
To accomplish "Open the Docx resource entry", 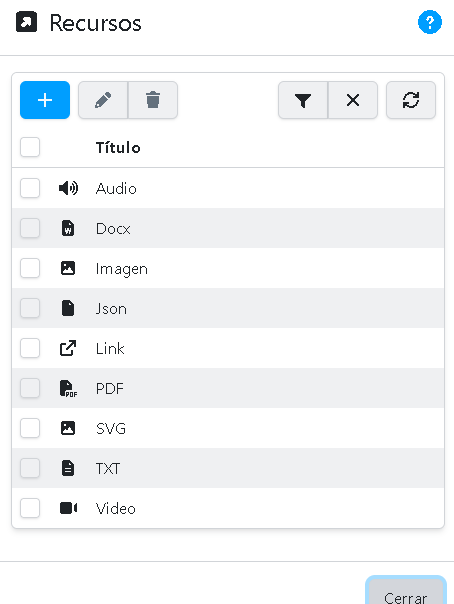I will click(113, 229).
